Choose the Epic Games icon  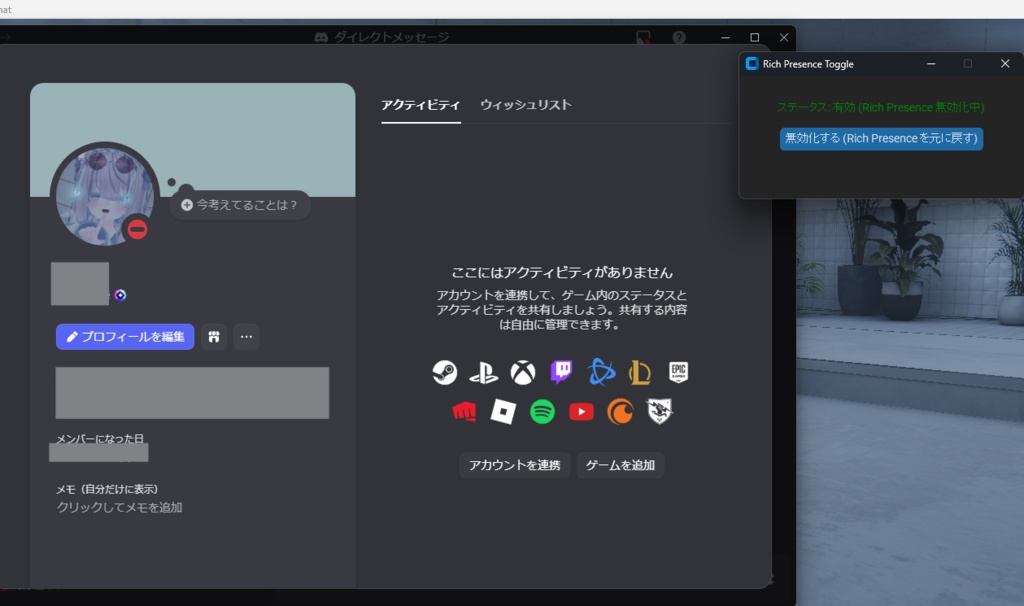tap(679, 371)
